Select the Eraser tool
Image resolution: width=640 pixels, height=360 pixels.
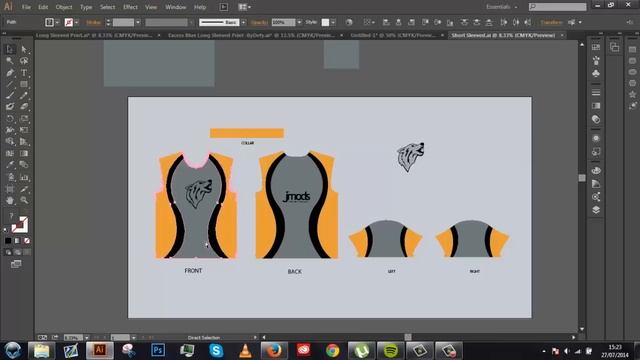[x=24, y=107]
